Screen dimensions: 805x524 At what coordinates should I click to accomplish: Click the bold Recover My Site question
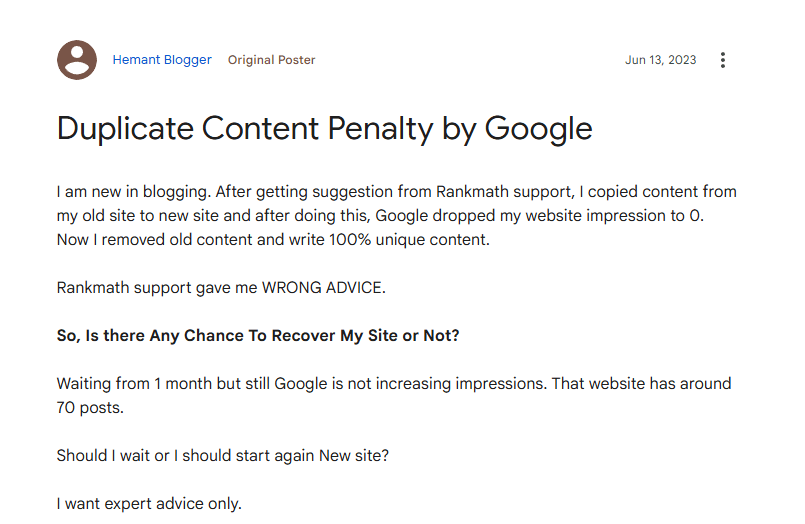point(258,336)
